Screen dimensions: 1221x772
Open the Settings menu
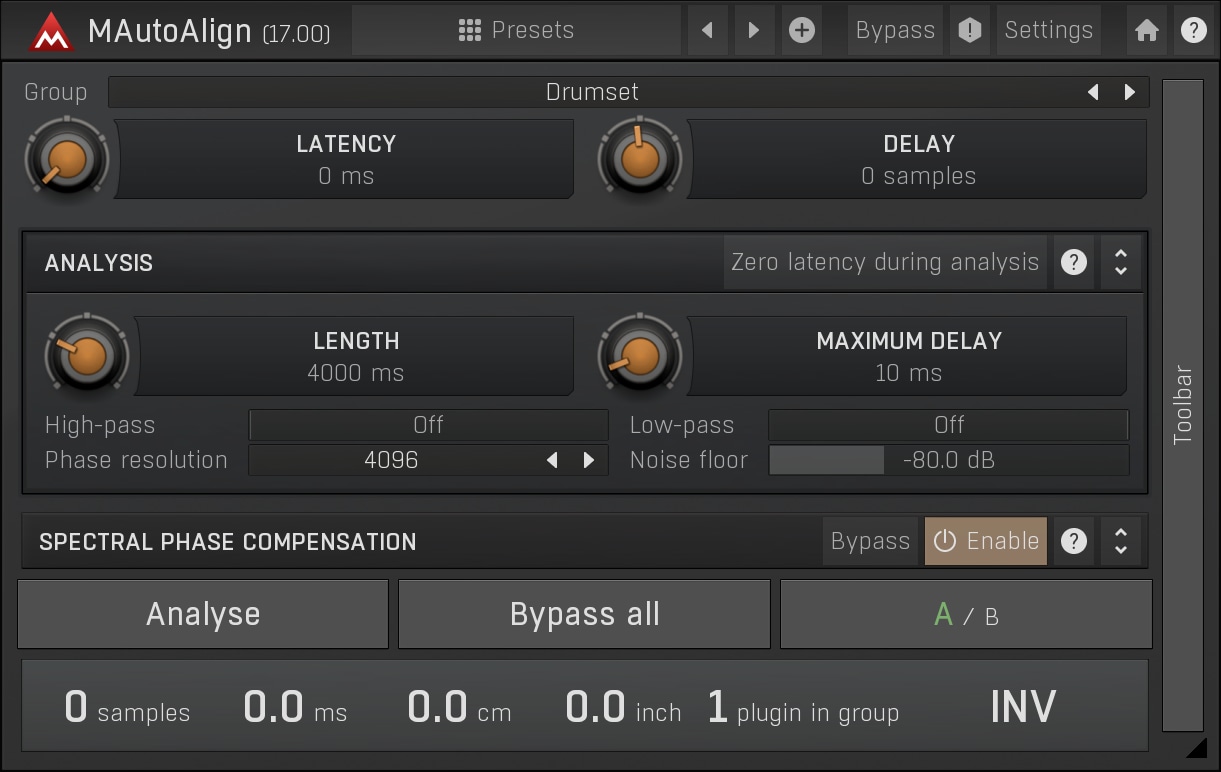1048,30
